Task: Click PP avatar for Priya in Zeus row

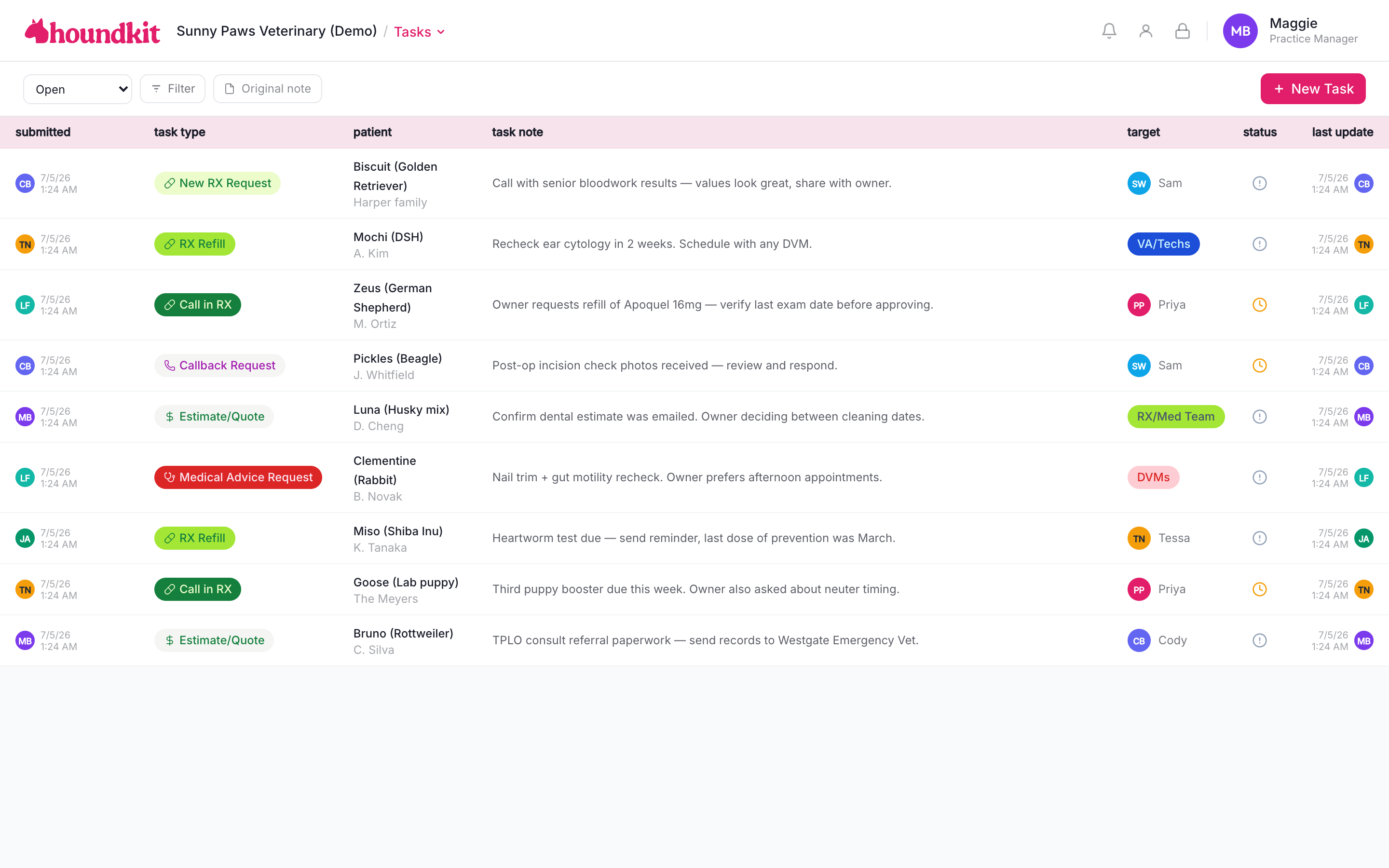Action: [1139, 305]
